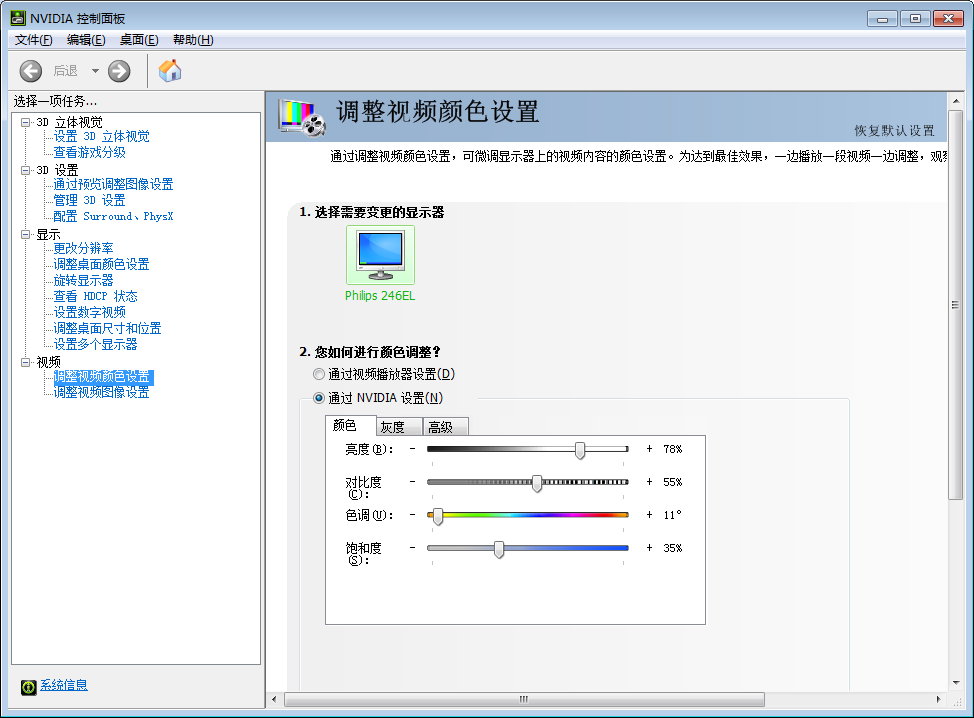974x718 pixels.
Task: Increase contrast with the plus button
Action: (x=649, y=481)
